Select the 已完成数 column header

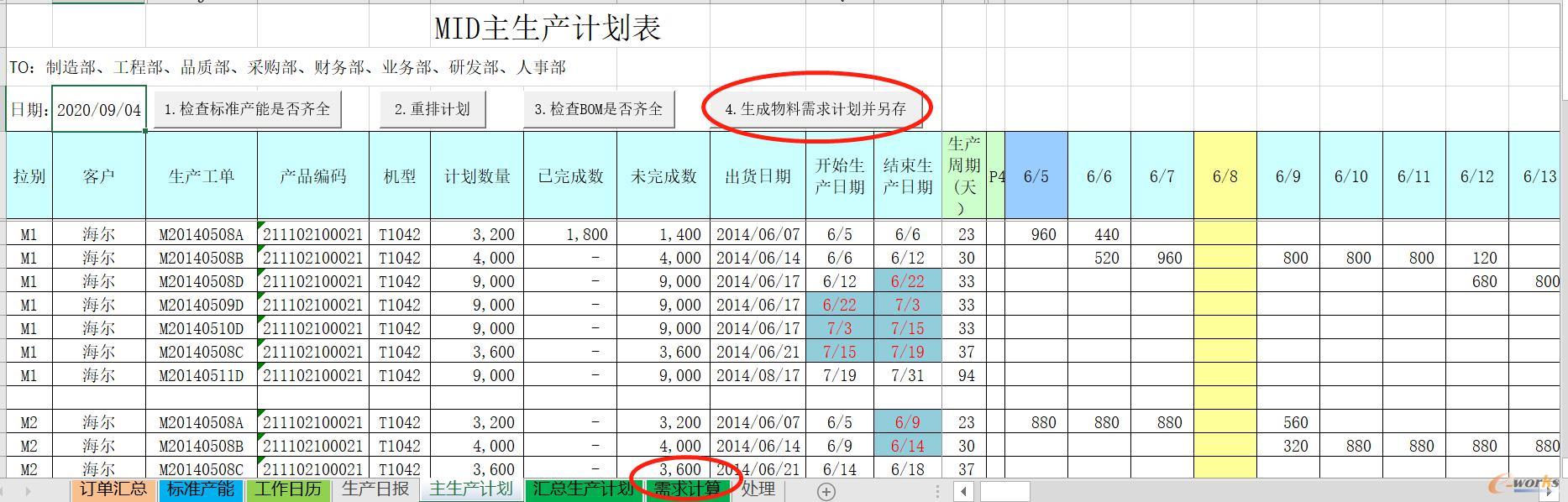click(570, 176)
